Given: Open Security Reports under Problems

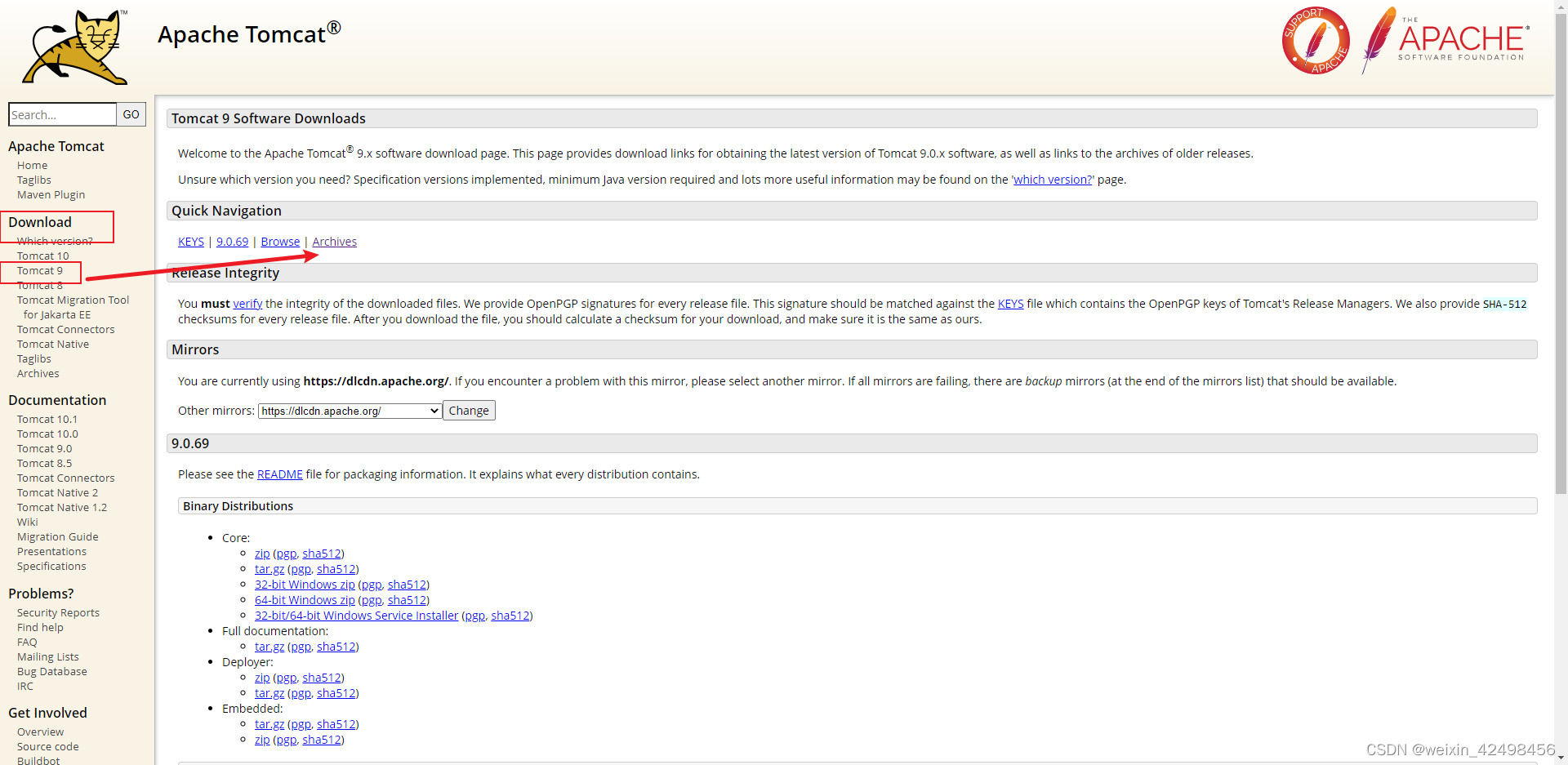Looking at the screenshot, I should coord(58,612).
